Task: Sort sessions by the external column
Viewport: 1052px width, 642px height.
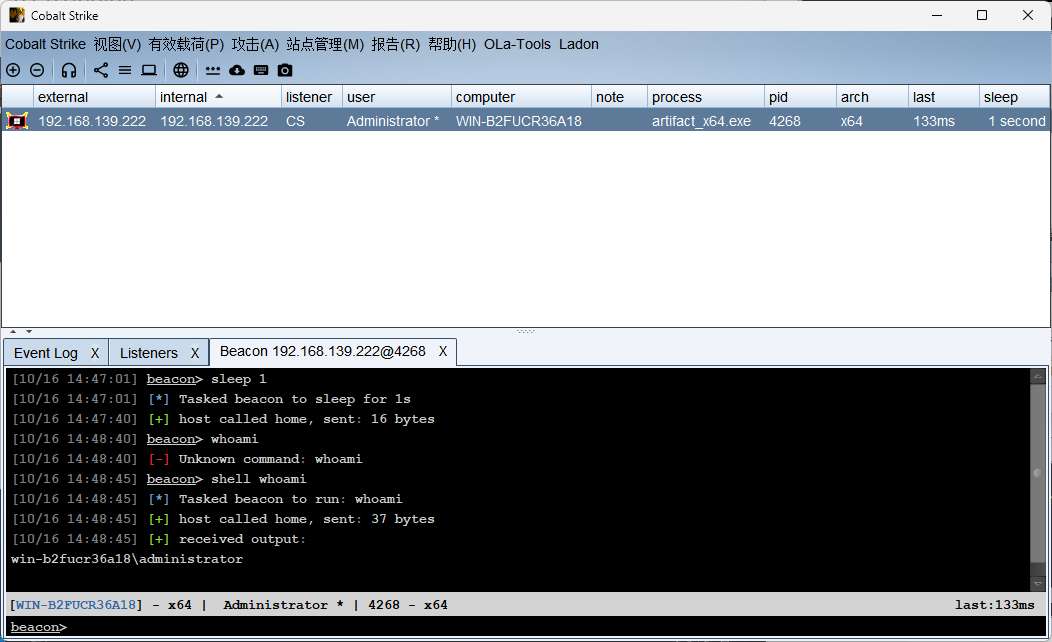Action: click(x=95, y=97)
